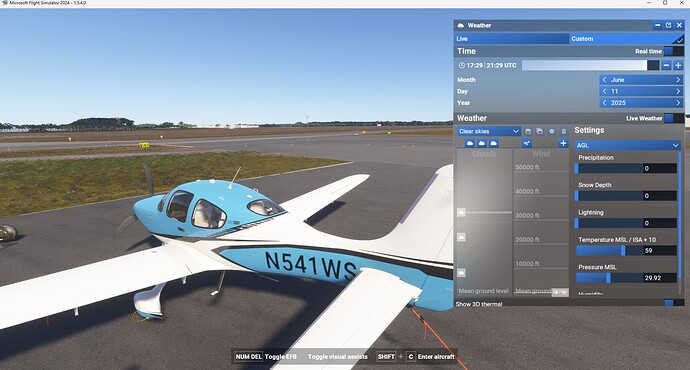Go to previous year before 2025
The height and width of the screenshot is (370, 690).
[x=604, y=103]
